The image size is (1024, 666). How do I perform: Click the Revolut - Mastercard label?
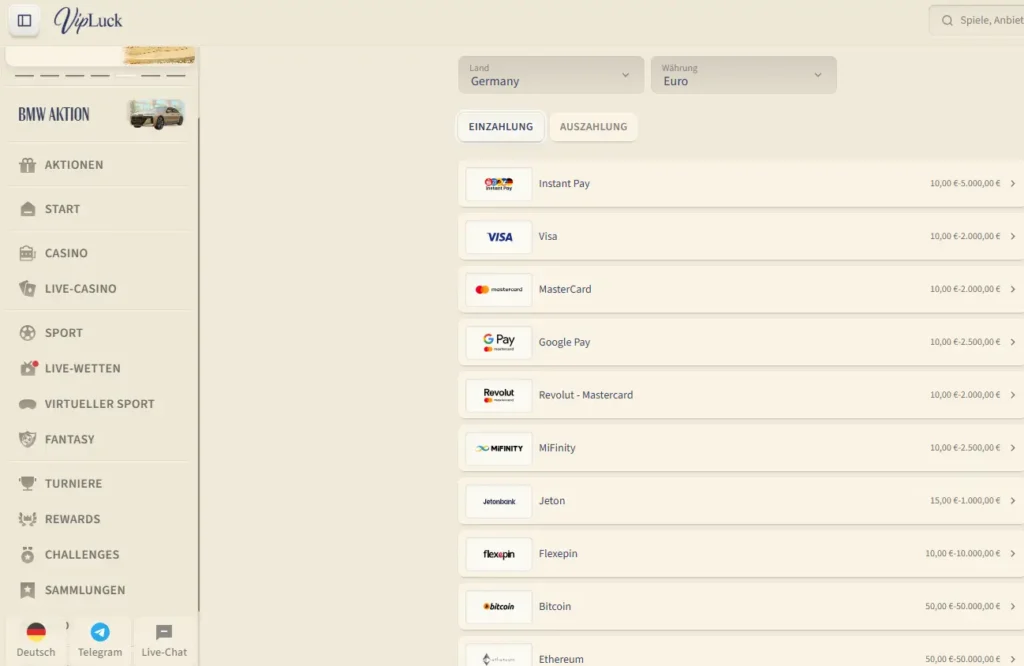[x=585, y=396]
